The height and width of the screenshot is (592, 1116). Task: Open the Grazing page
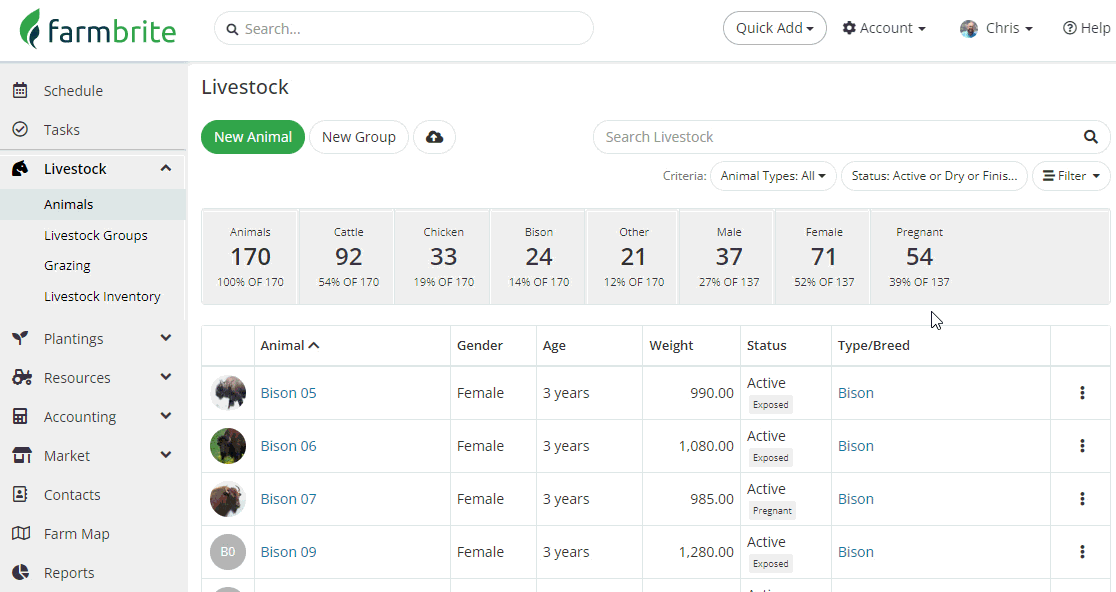point(67,265)
